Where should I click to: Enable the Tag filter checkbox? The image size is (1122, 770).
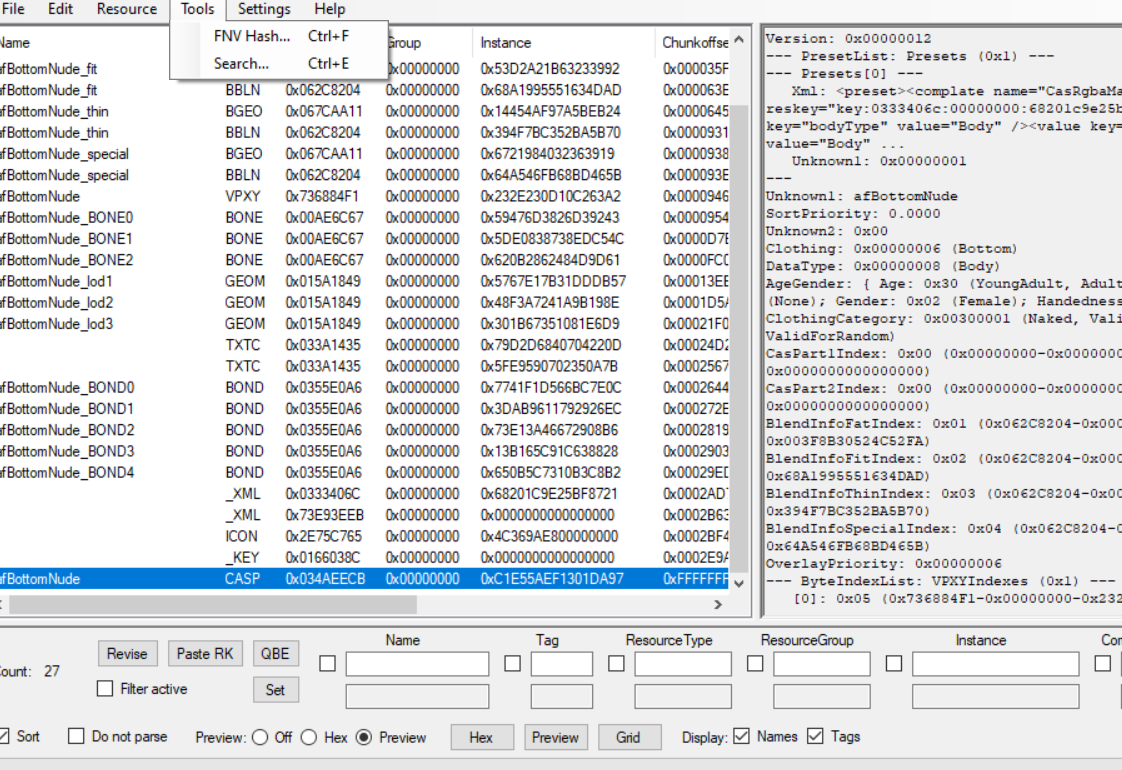pyautogui.click(x=512, y=664)
